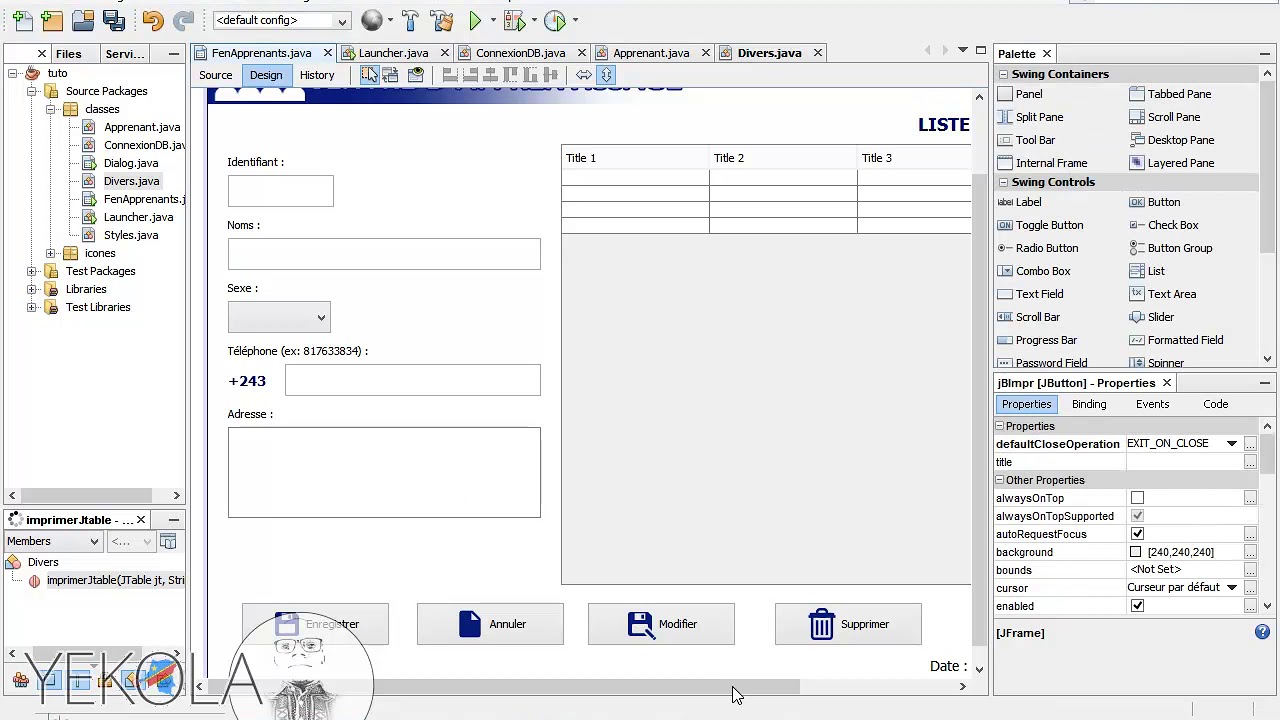Run the project with green play icon
1280x720 pixels.
(x=475, y=20)
